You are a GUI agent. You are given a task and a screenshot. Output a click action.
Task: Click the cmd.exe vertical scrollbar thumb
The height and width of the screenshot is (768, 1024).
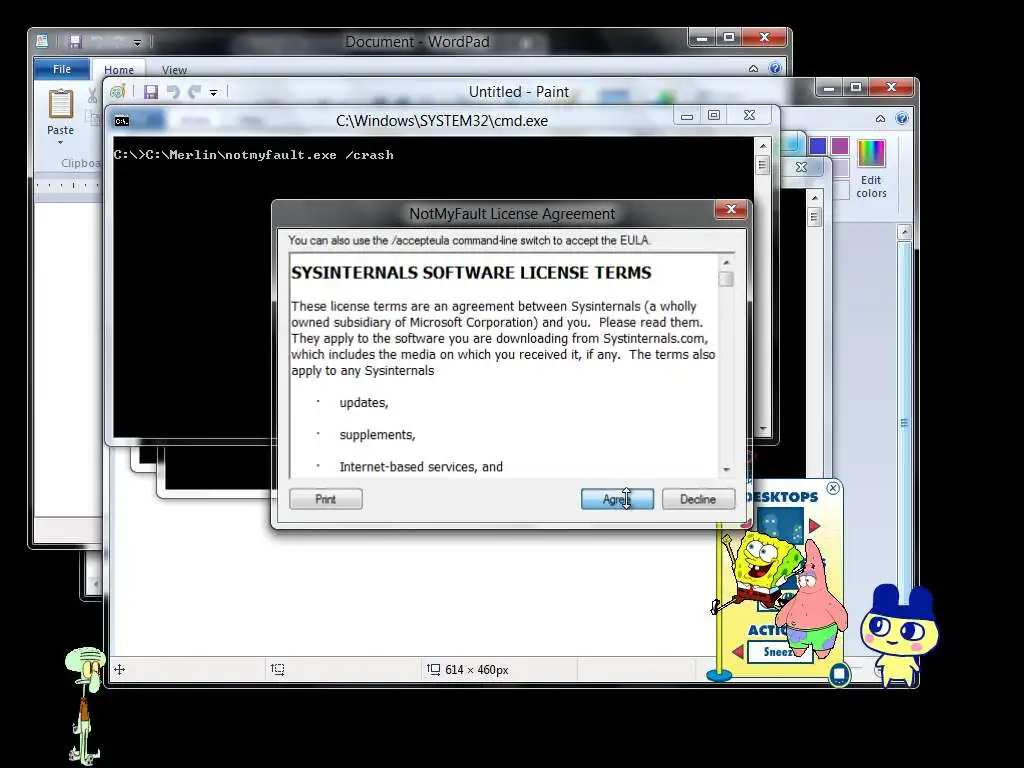[762, 165]
